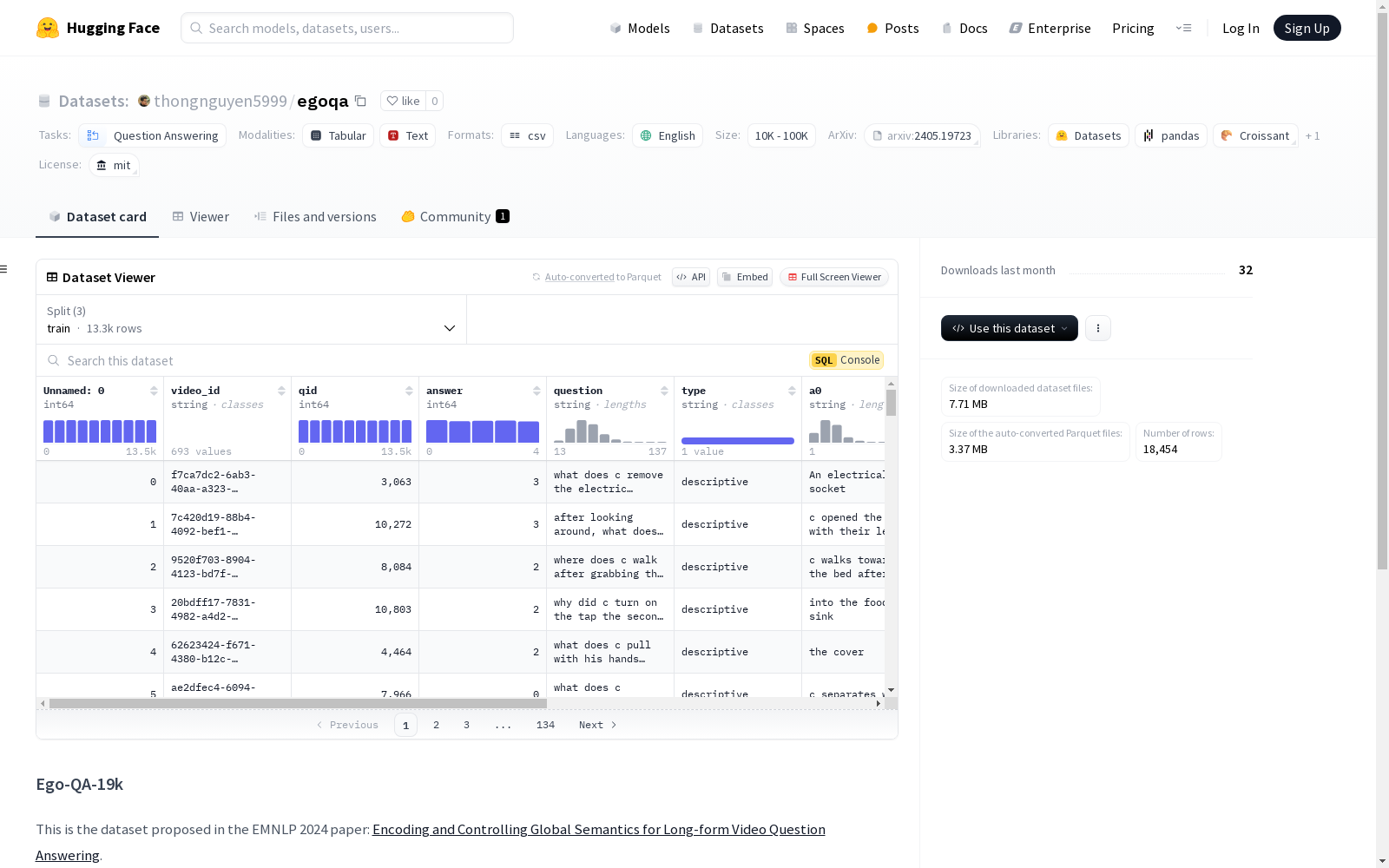Like the egoqa dataset
The height and width of the screenshot is (868, 1389).
pos(403,101)
